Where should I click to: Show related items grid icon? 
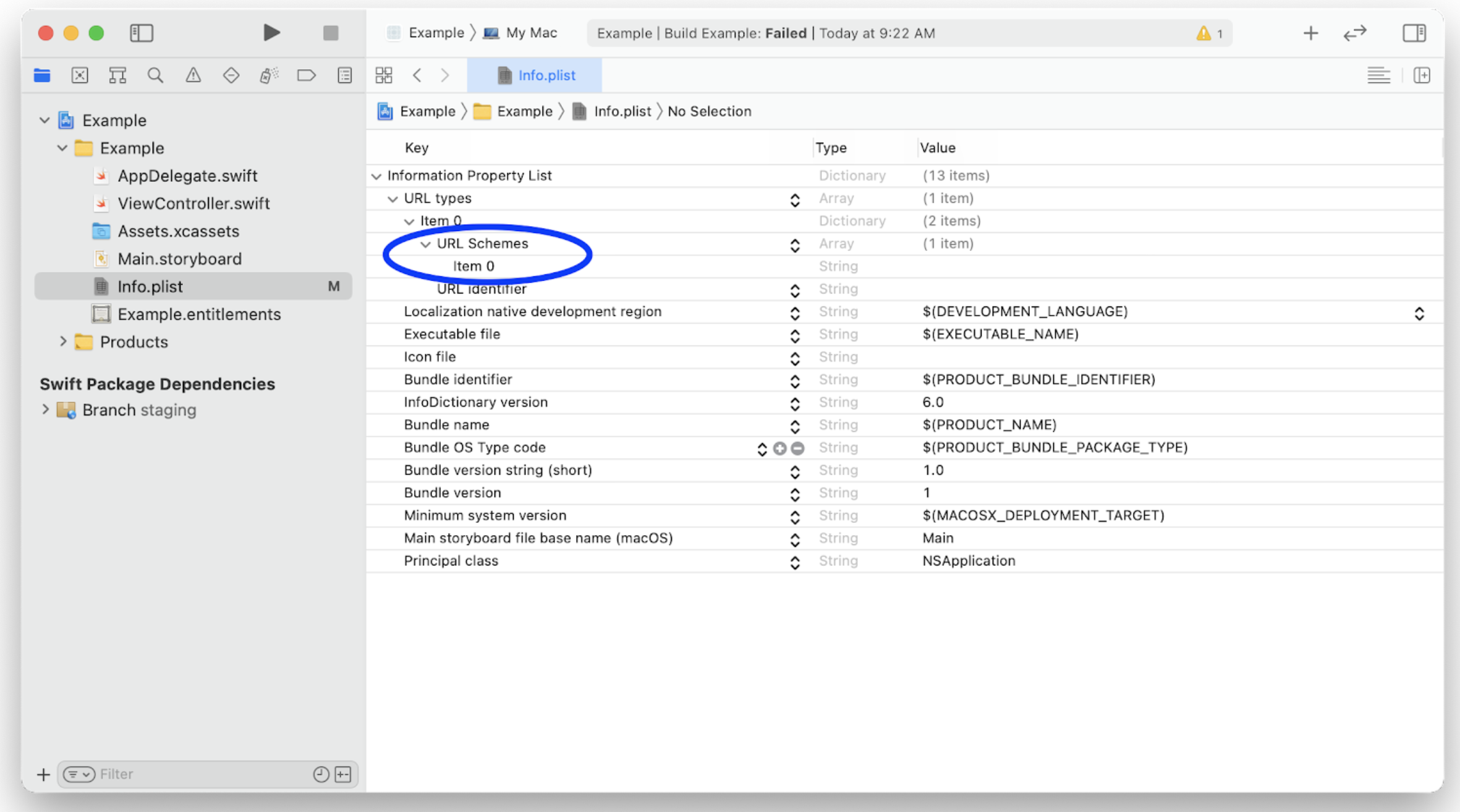[384, 75]
